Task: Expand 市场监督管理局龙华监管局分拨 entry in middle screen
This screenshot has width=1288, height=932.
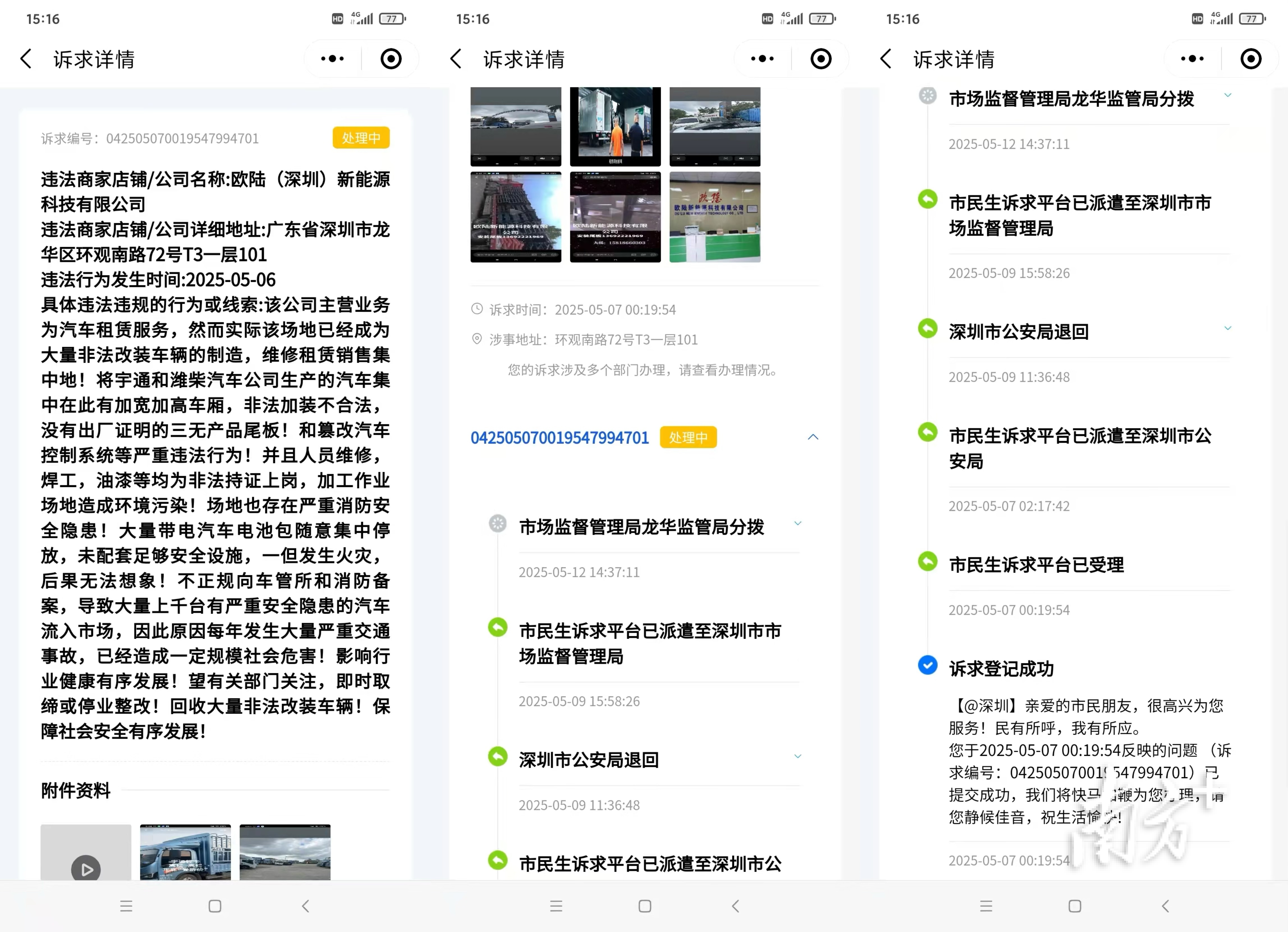Action: 797,523
